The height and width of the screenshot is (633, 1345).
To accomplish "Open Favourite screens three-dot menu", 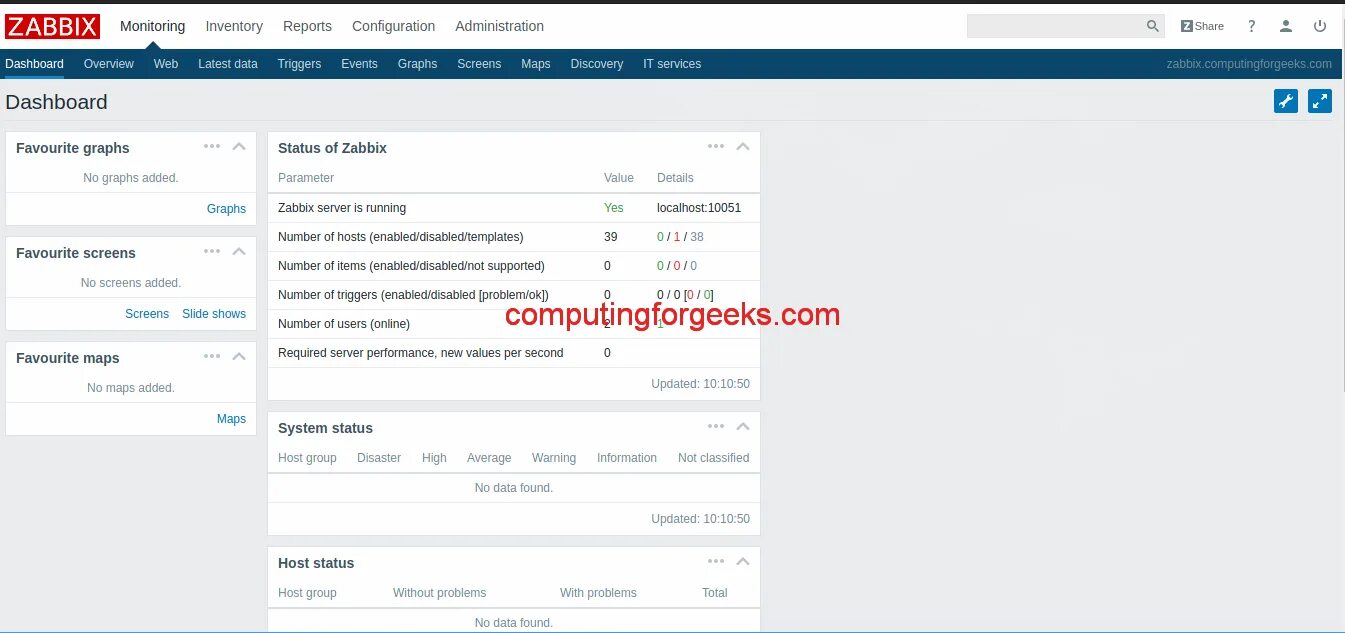I will click(x=212, y=251).
